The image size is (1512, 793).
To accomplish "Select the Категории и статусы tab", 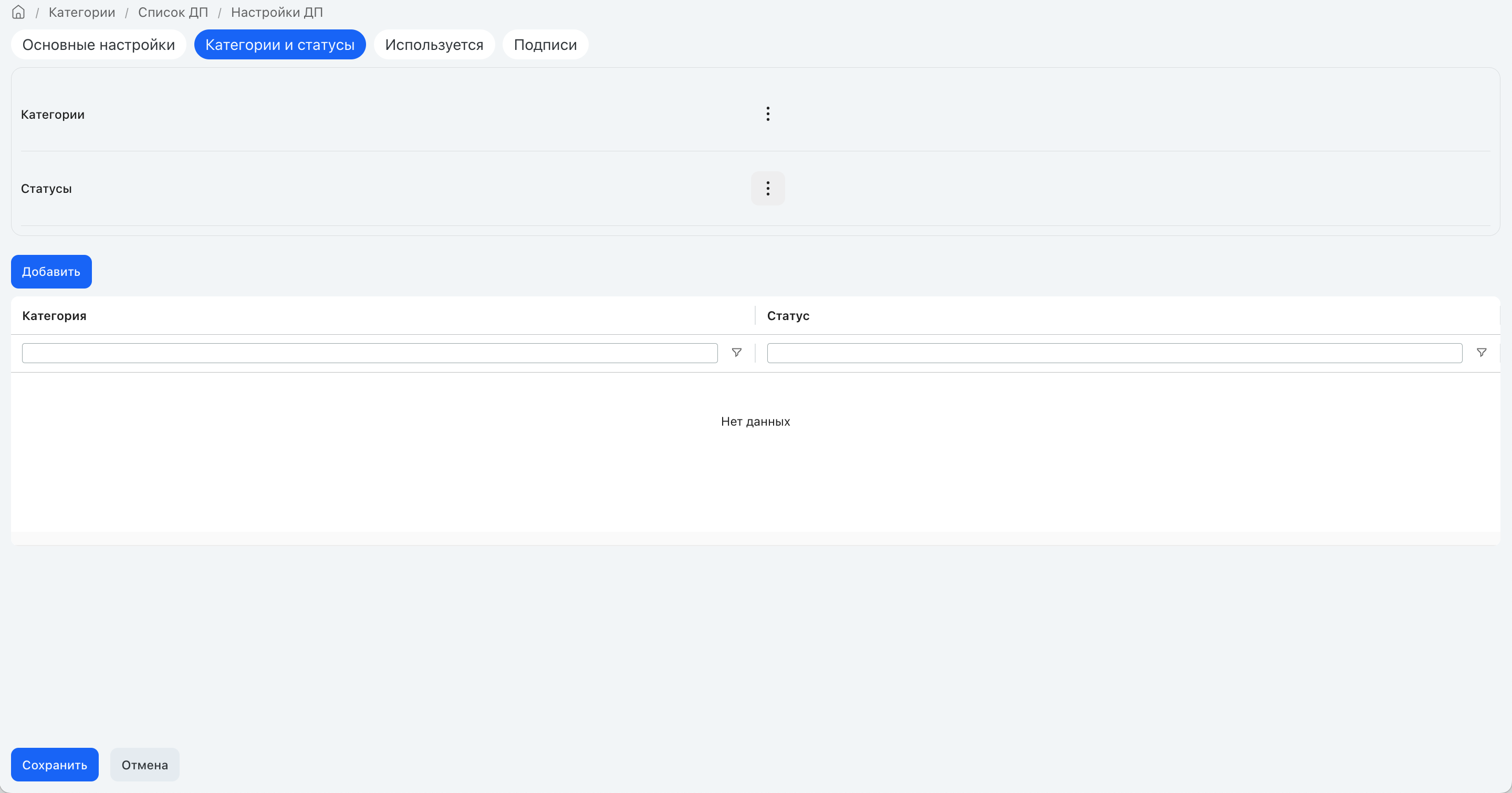I will (280, 45).
